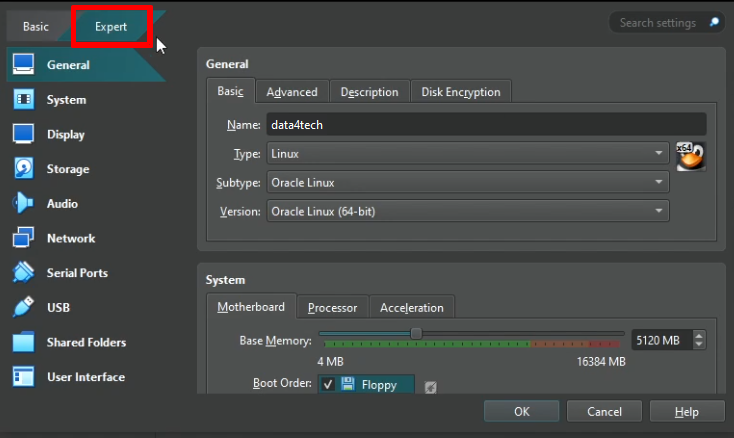This screenshot has width=734, height=438.
Task: Click the Help button
Action: pyautogui.click(x=687, y=411)
